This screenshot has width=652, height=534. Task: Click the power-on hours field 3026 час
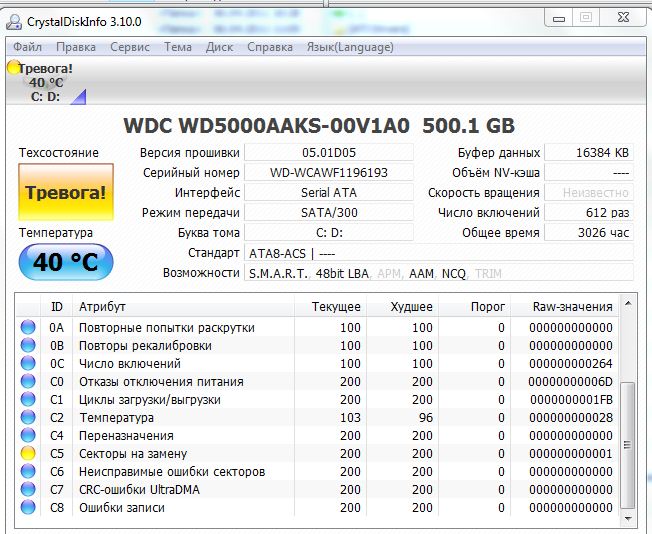[x=589, y=232]
